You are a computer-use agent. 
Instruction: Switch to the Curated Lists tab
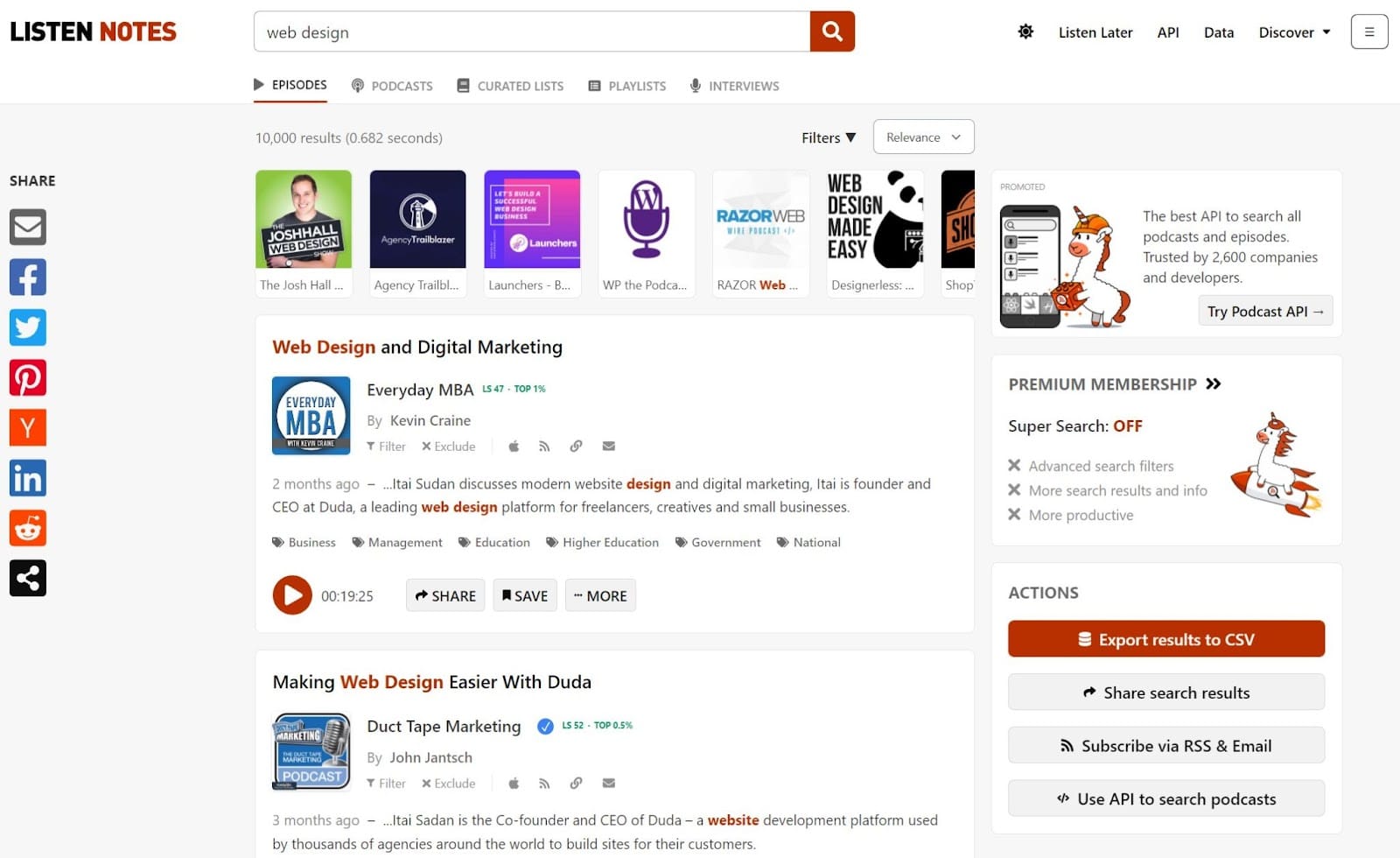[x=510, y=86]
